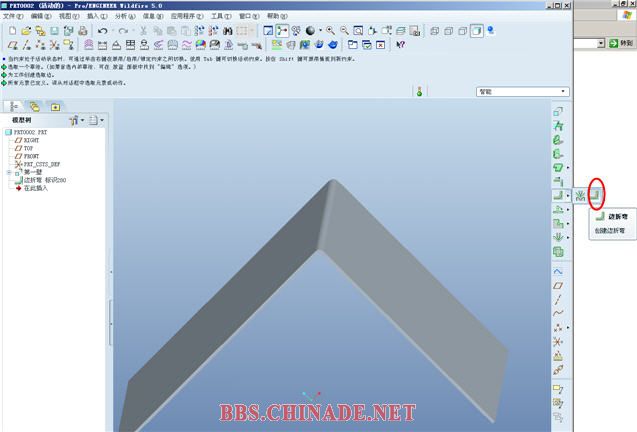Image resolution: width=637 pixels, height=432 pixels.
Task: Select the RIGHT datum plane in tree
Action: click(x=27, y=140)
